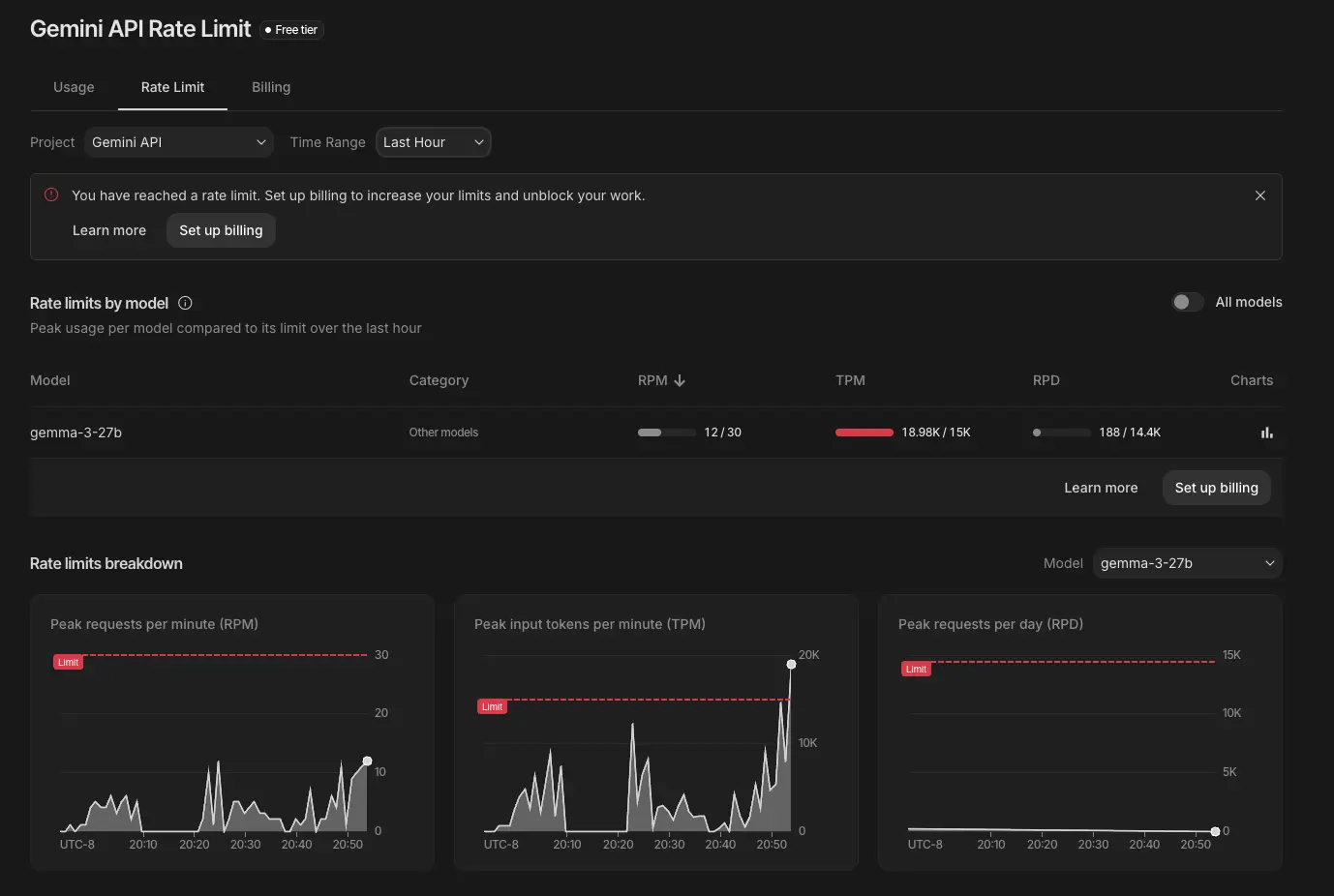Switch to the Usage tab
1334x896 pixels.
[74, 87]
